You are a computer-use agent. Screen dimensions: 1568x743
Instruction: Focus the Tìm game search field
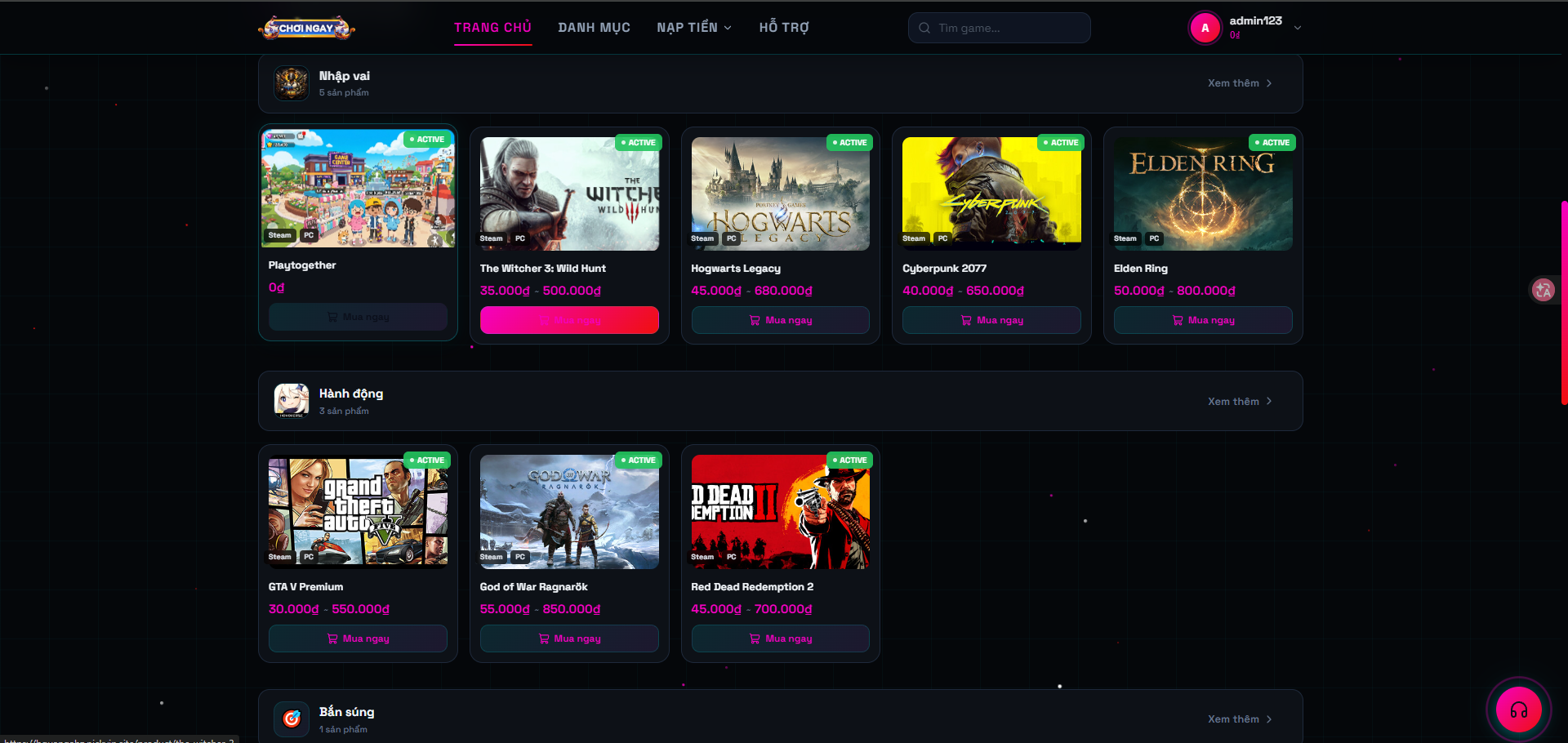[x=1000, y=28]
